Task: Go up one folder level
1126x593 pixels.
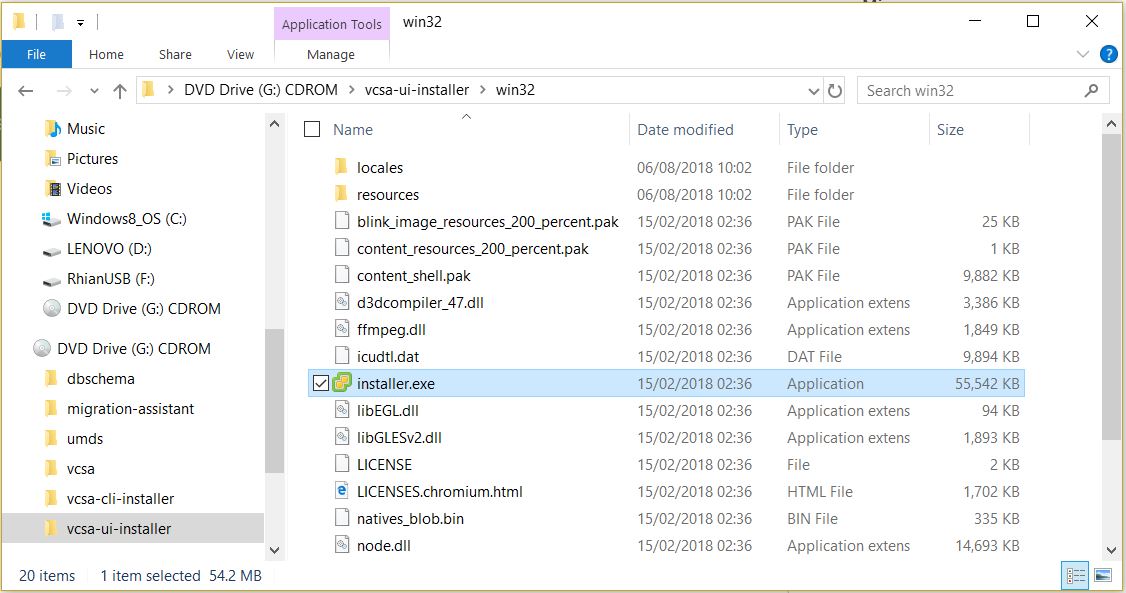Action: 120,90
